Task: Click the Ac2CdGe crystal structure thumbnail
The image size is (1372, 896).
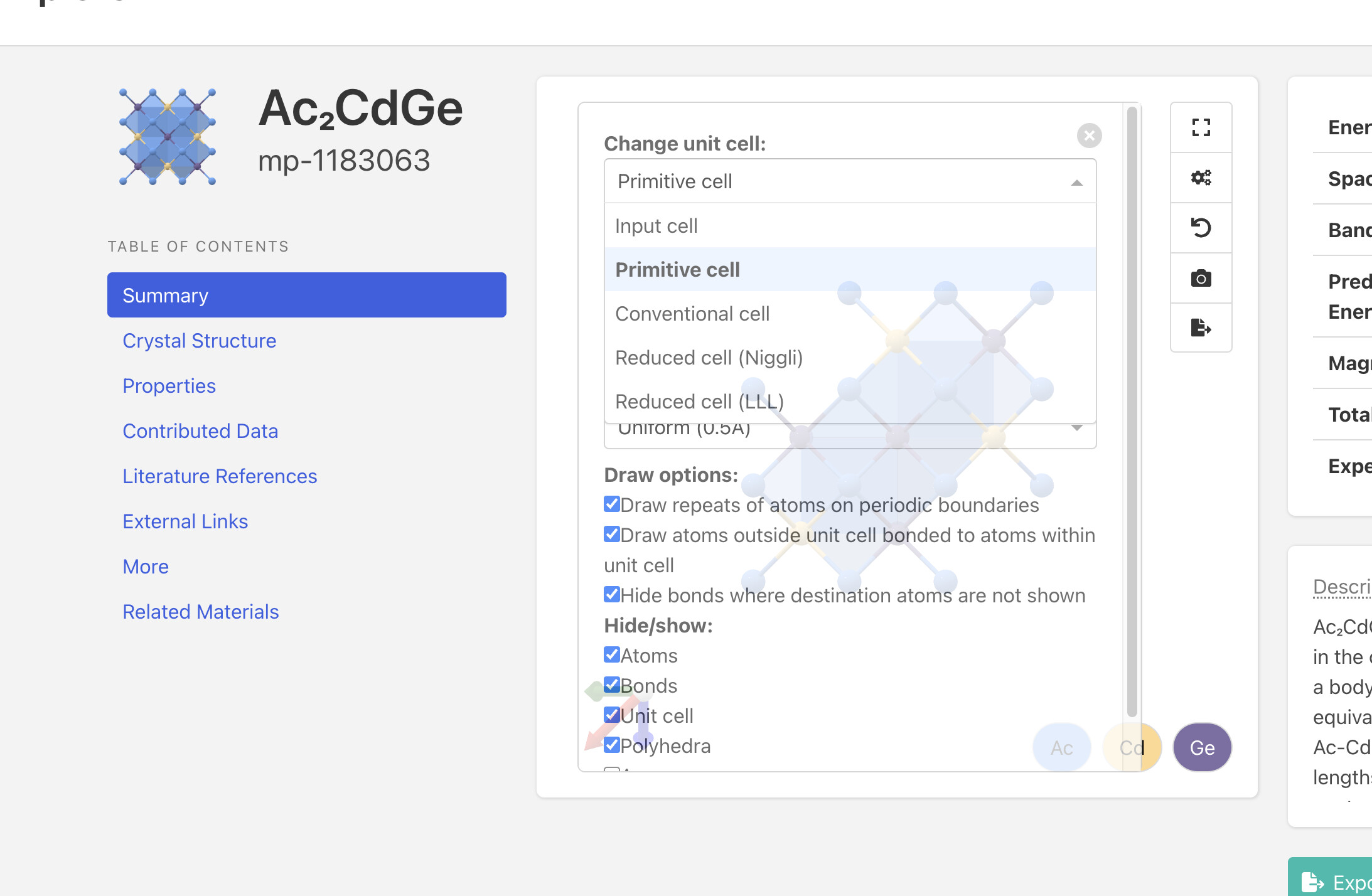Action: 168,137
